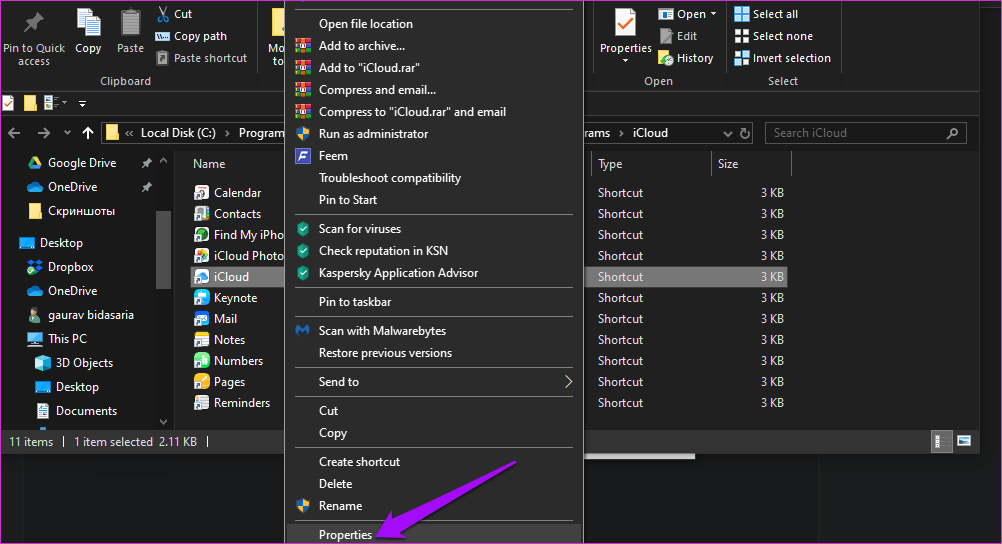Click the Calendar shortcut file icon
1002x544 pixels.
click(x=201, y=192)
